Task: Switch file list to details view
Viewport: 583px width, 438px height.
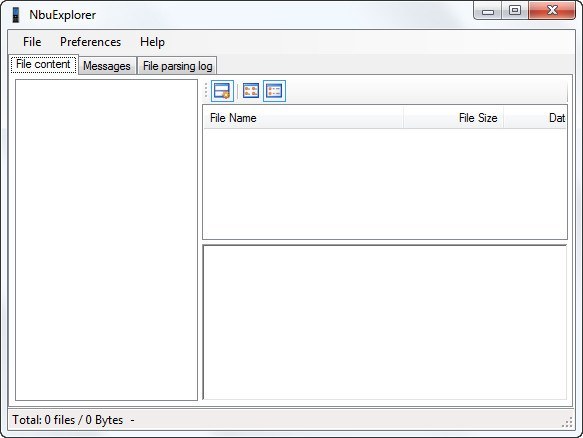Action: (x=274, y=91)
